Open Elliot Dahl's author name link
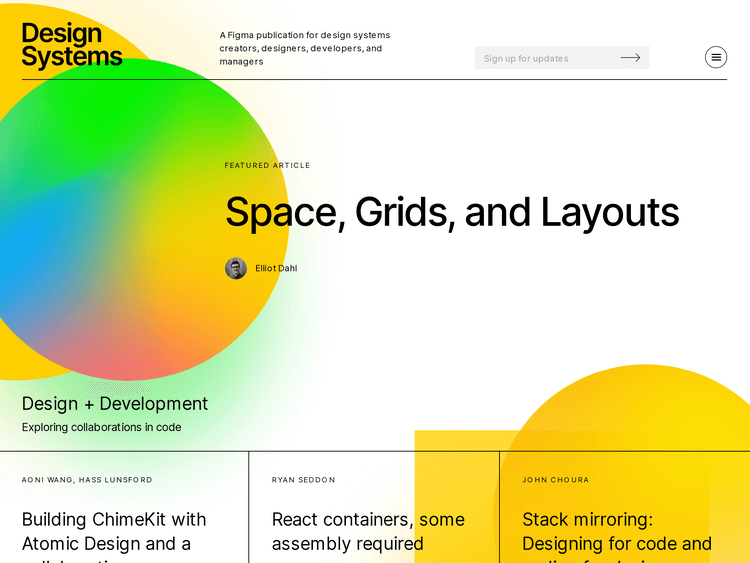750x563 pixels. click(276, 268)
